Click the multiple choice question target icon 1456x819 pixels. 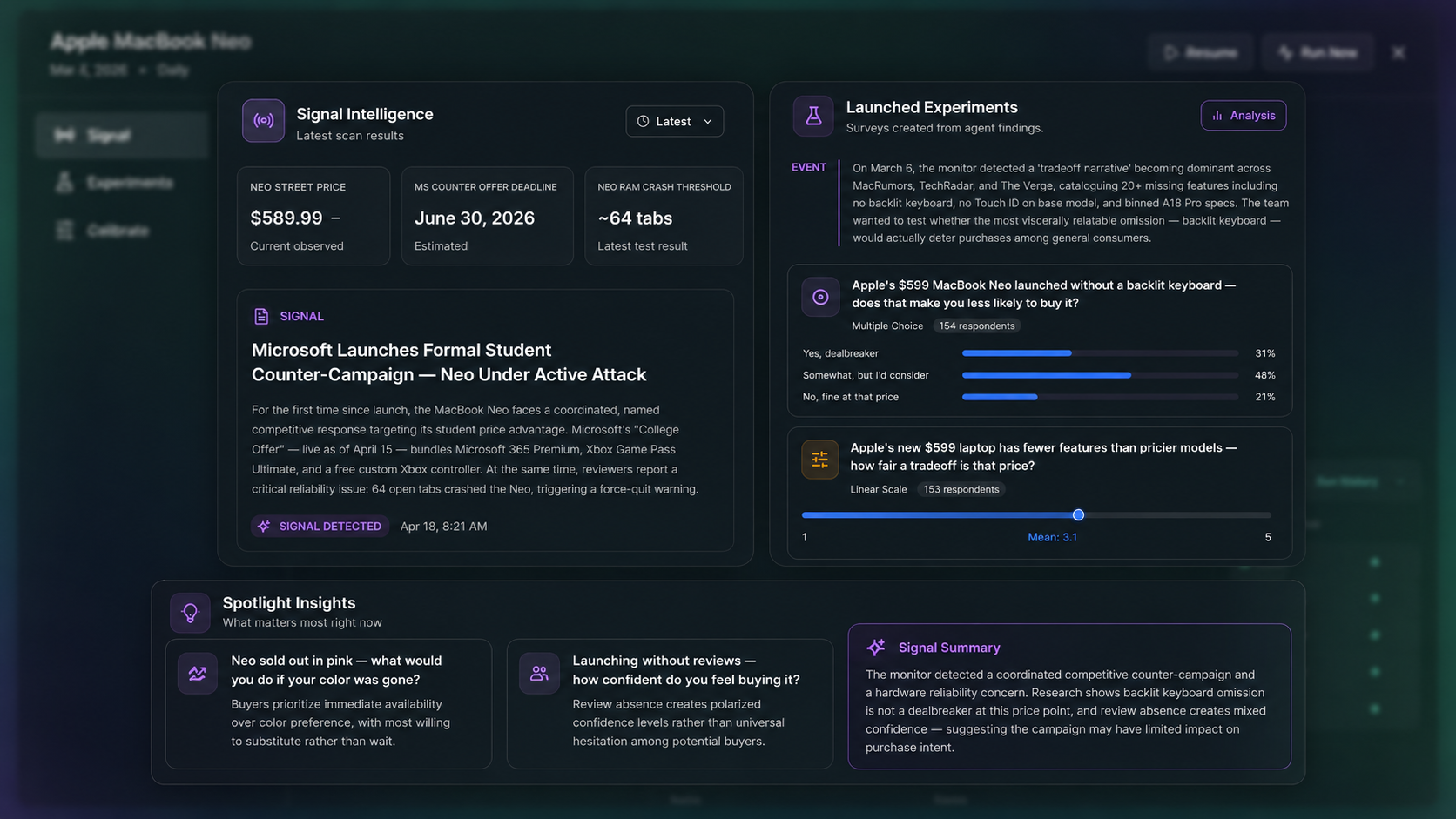[820, 297]
